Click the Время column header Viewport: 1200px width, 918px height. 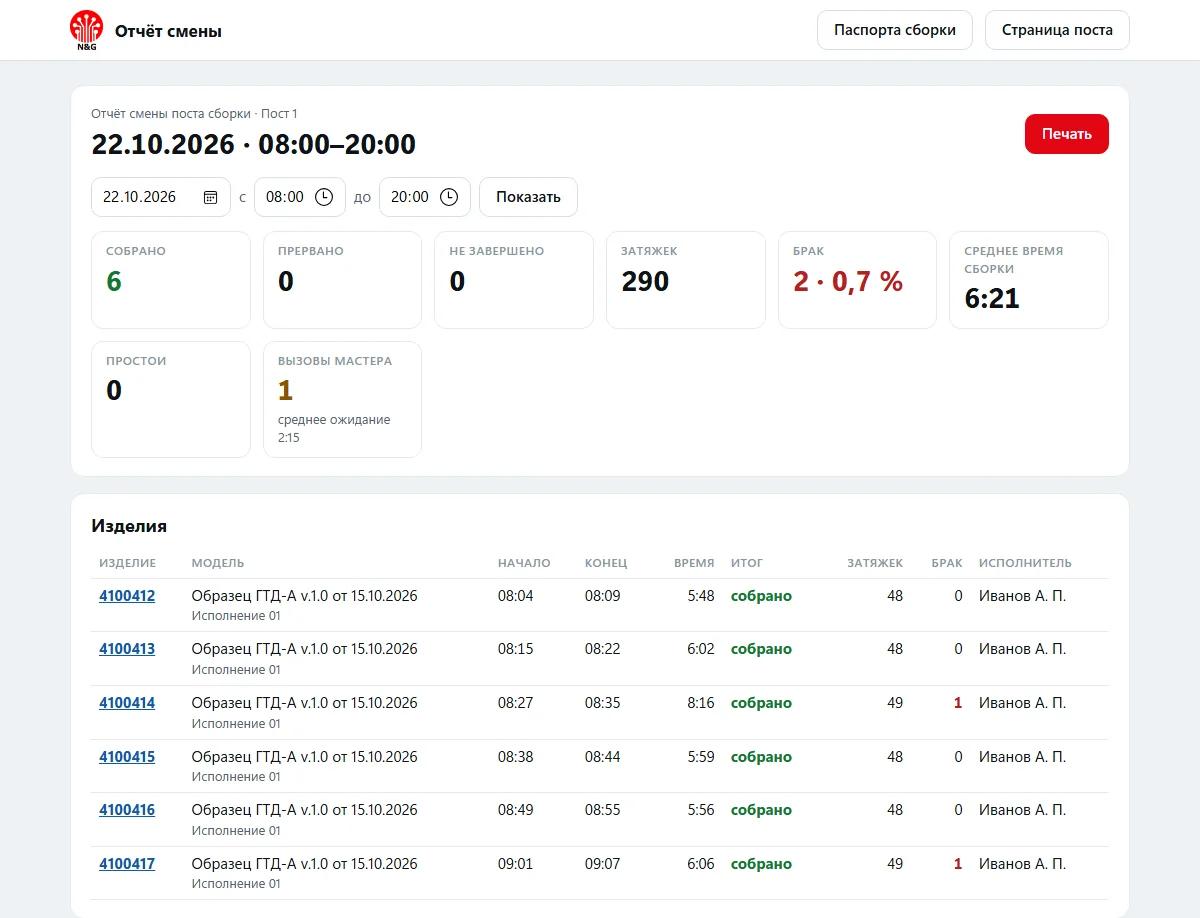pyautogui.click(x=694, y=563)
